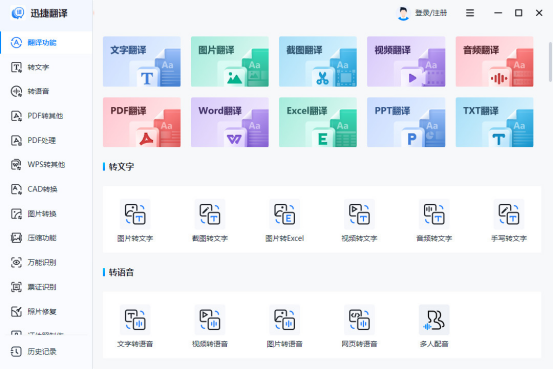Open the 视频翻译 card
553x369 pixels.
(x=406, y=61)
